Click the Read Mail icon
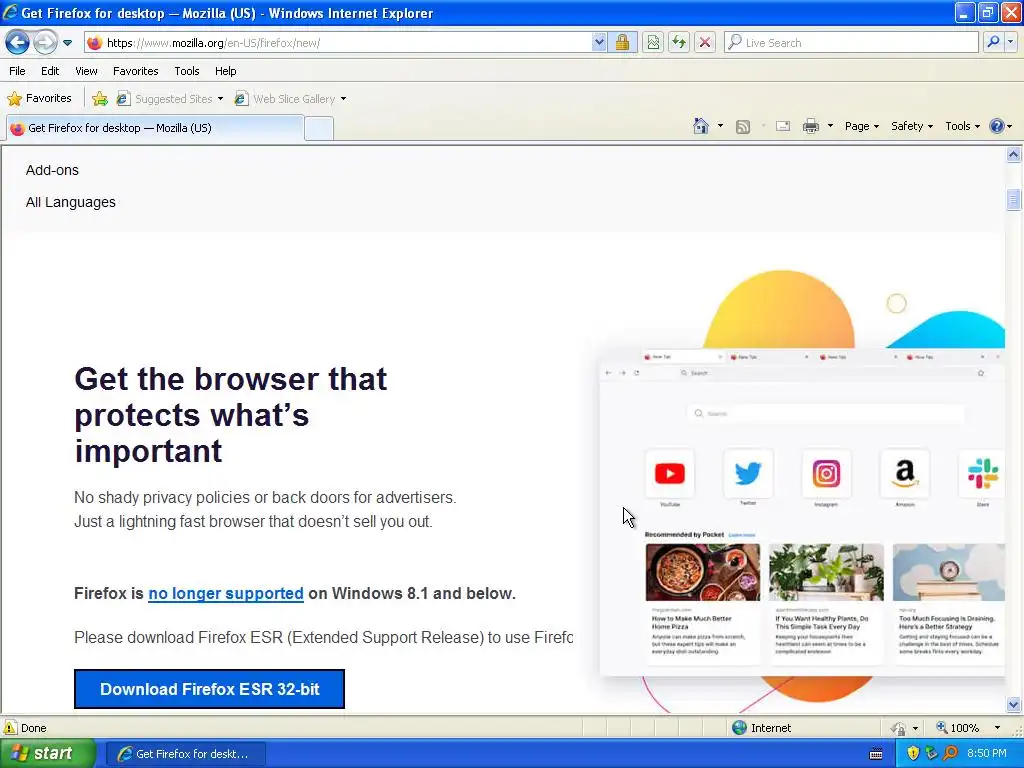Image resolution: width=1024 pixels, height=768 pixels. (783, 126)
